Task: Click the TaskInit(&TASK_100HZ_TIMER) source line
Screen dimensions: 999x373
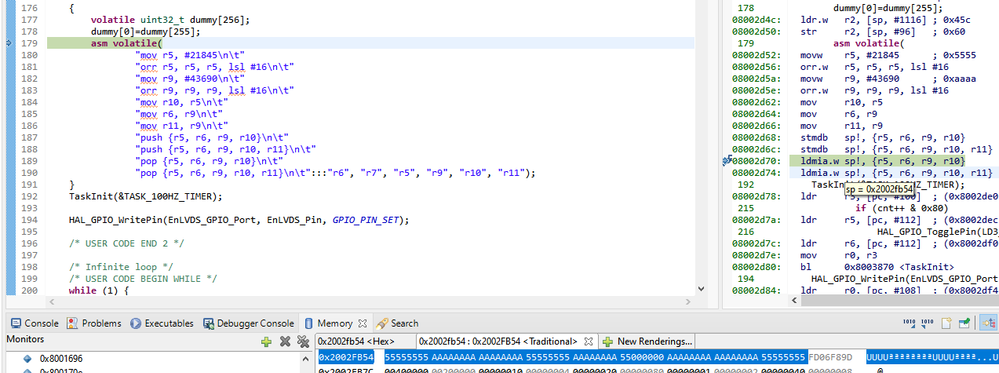Action: point(146,196)
